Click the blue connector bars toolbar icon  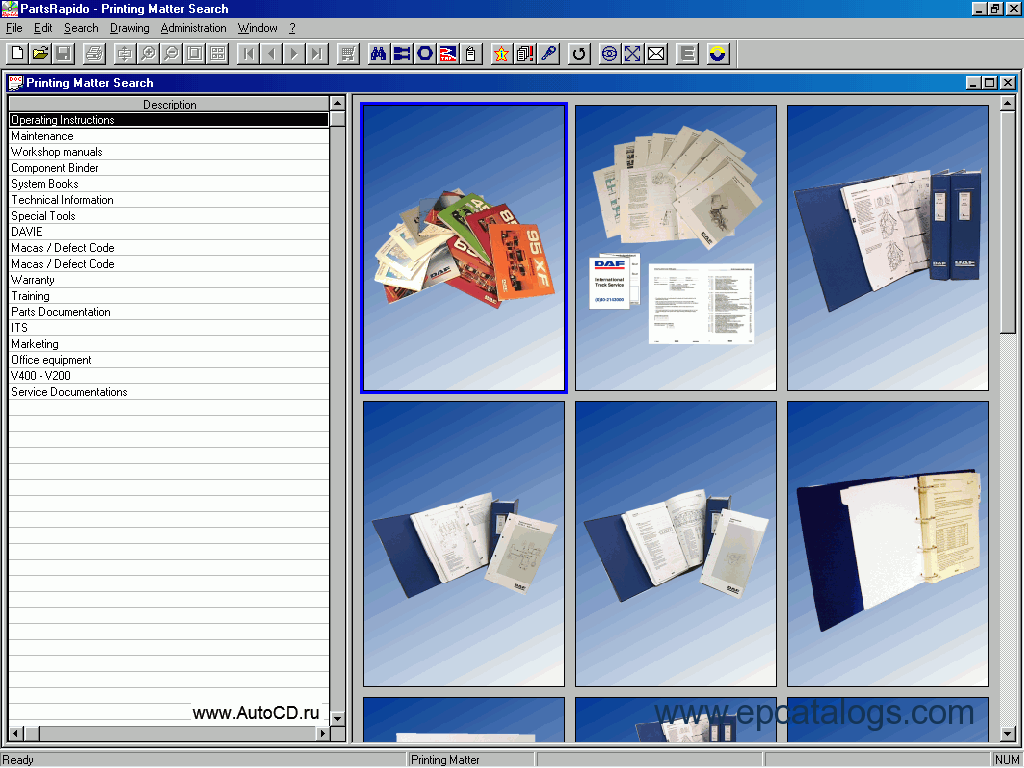[x=402, y=54]
